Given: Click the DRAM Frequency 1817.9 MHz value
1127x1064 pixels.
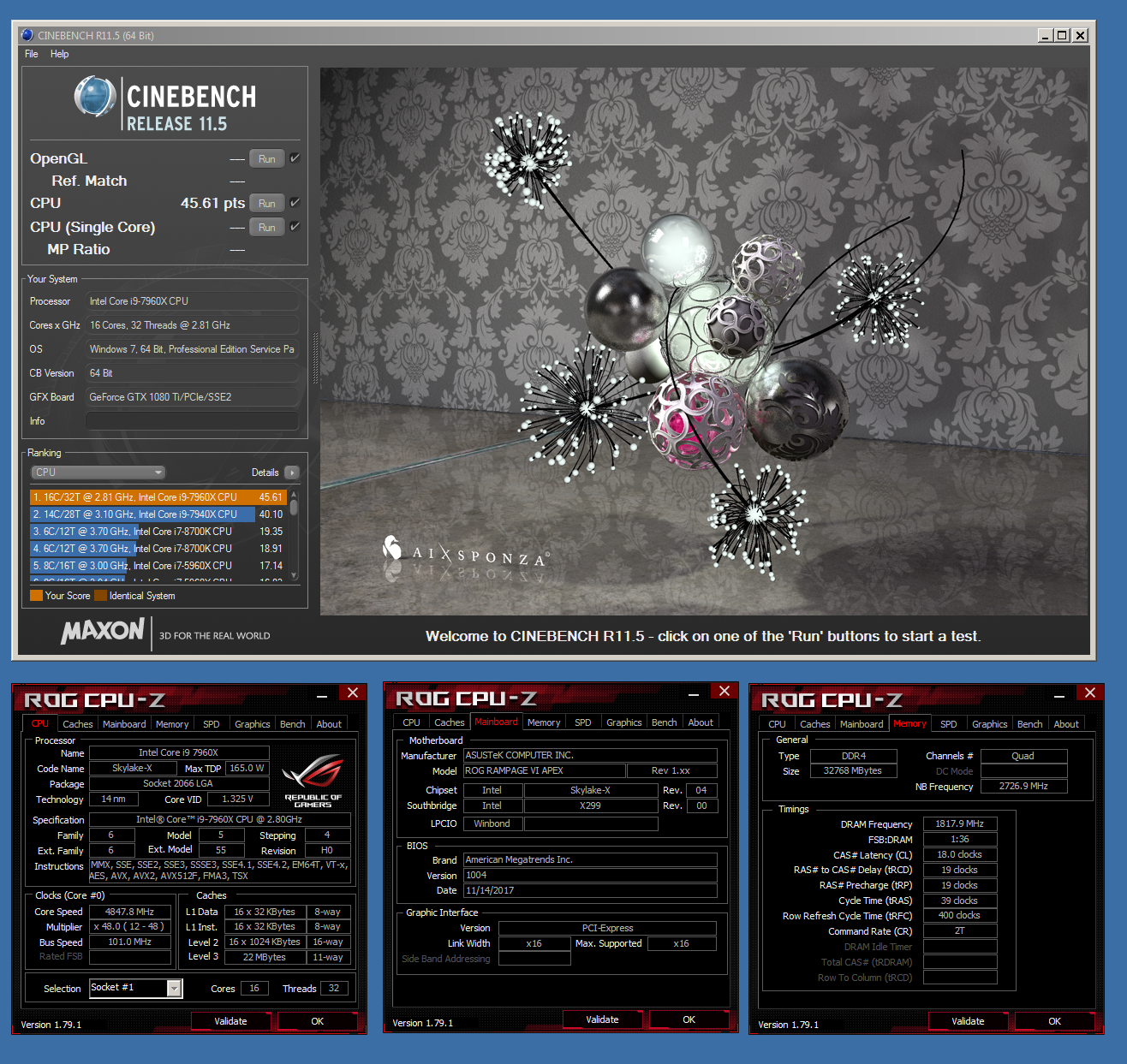Looking at the screenshot, I should tap(960, 823).
